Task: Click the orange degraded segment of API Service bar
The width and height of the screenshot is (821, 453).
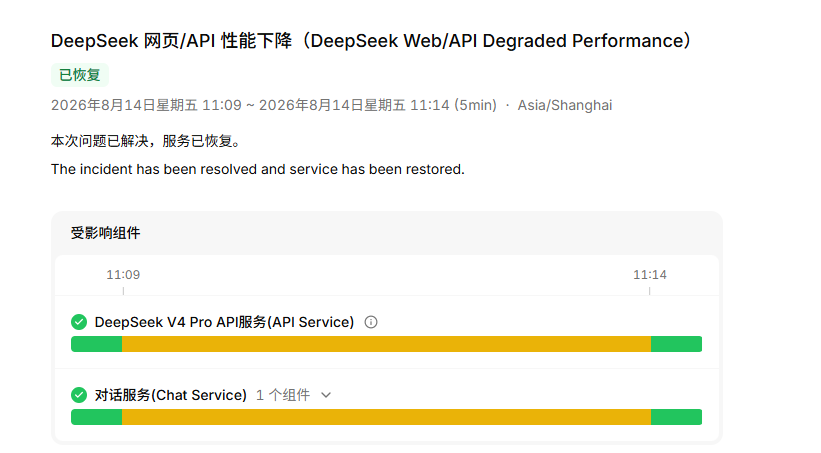Action: coord(386,344)
